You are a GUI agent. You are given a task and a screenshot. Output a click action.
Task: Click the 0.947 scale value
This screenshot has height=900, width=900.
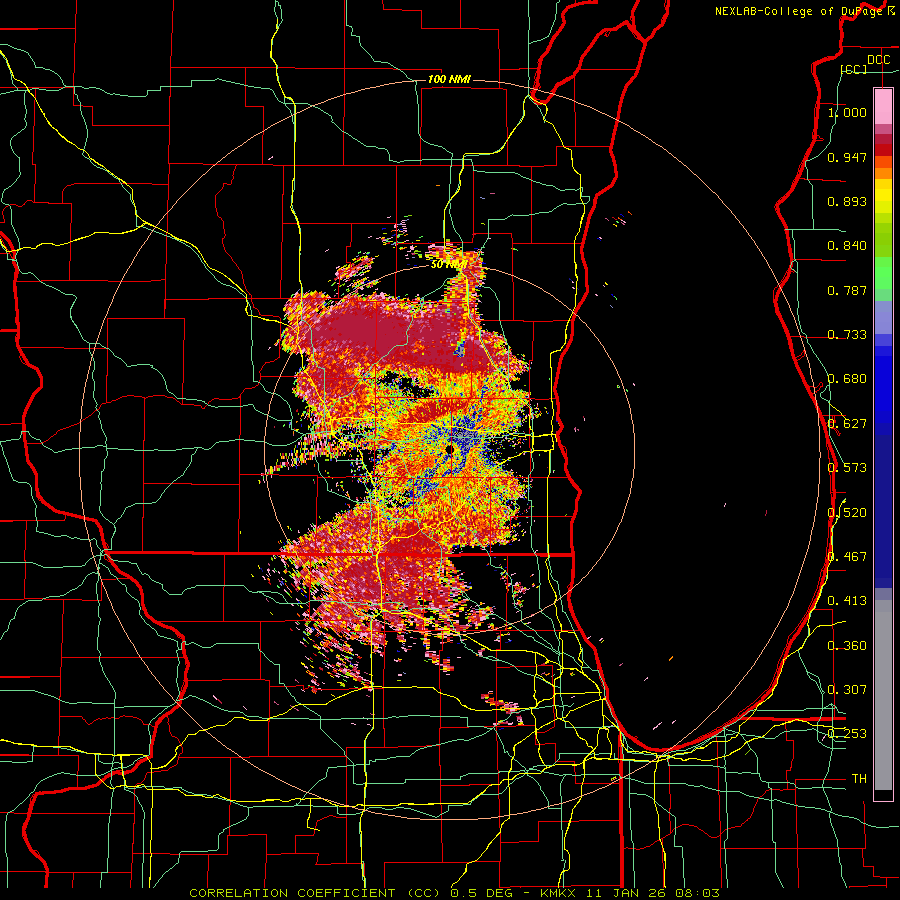tap(847, 157)
